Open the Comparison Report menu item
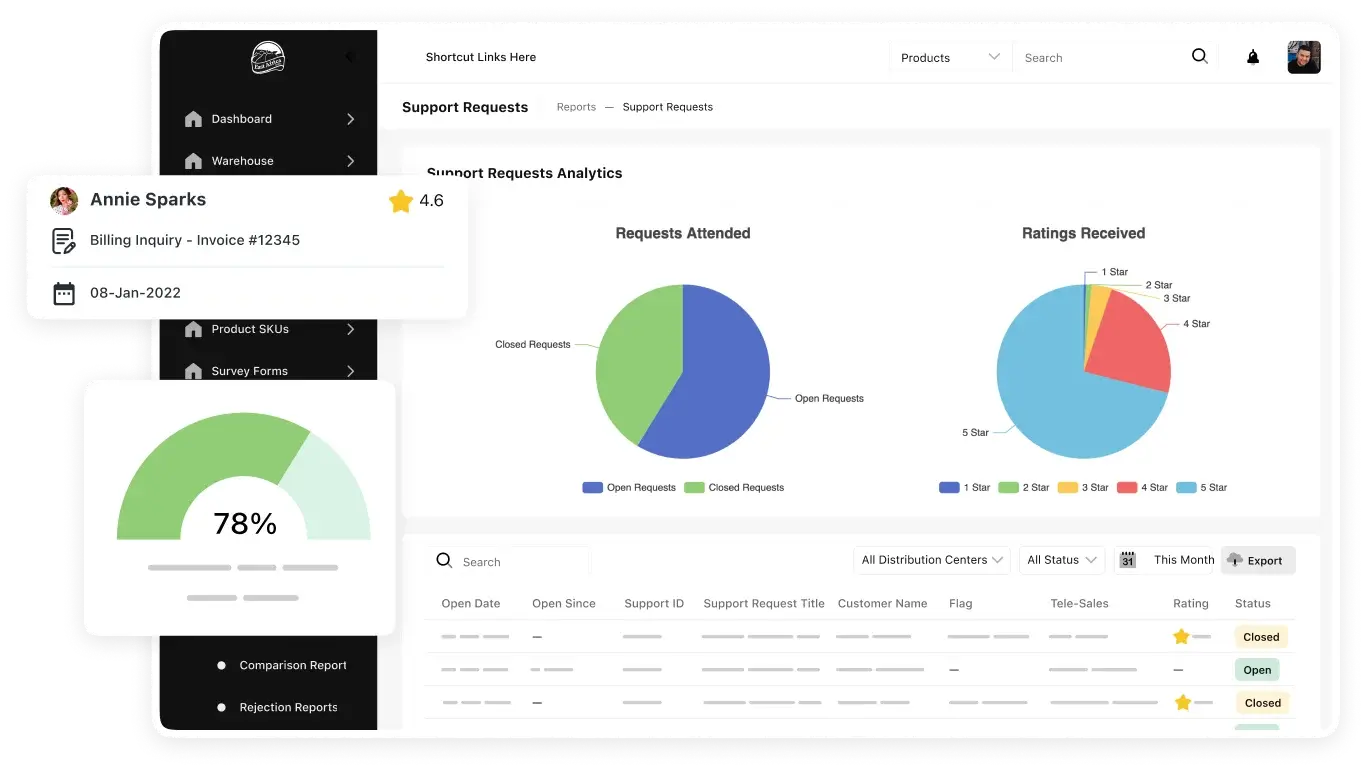This screenshot has height=768, width=1365. tap(293, 665)
